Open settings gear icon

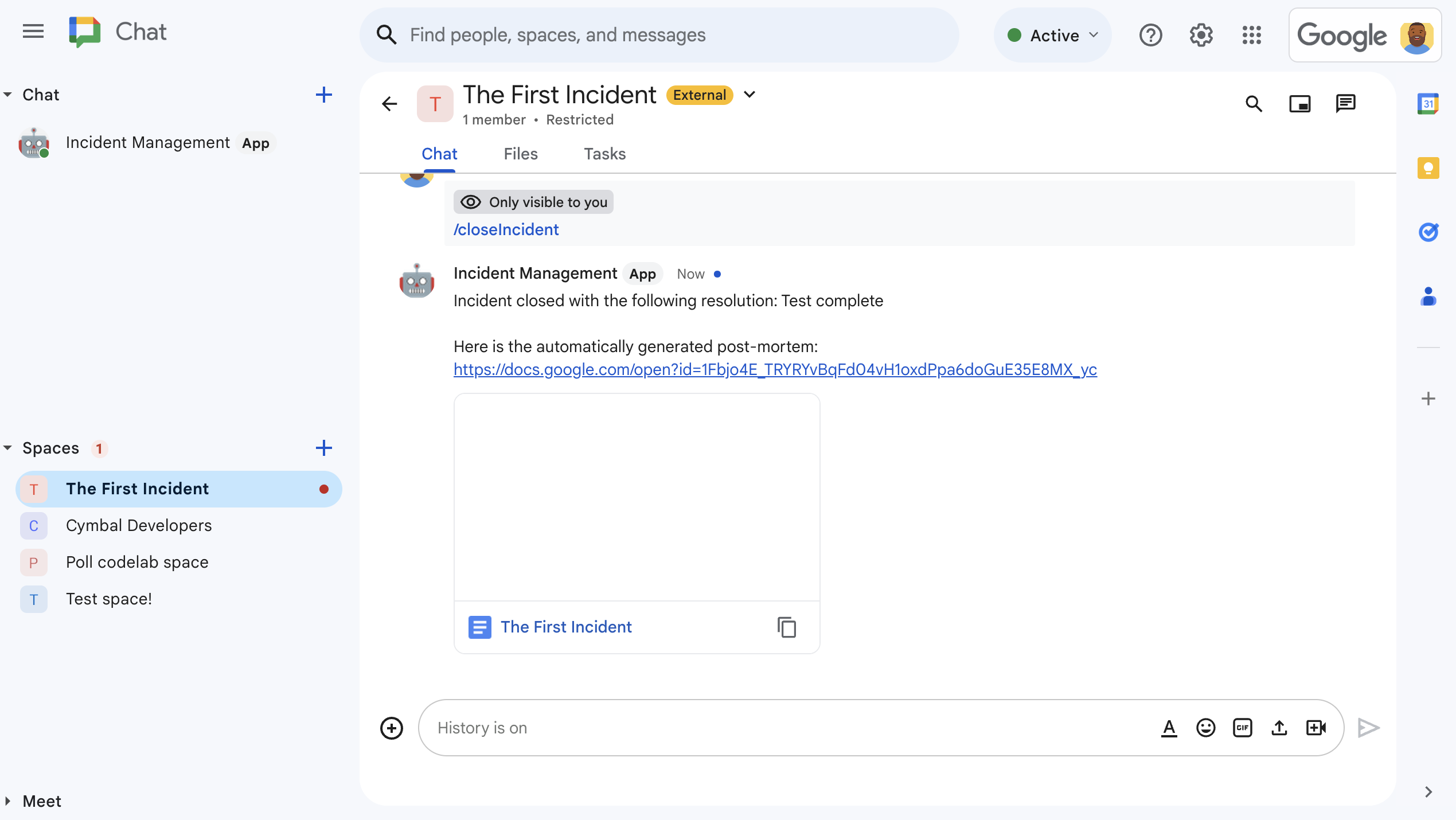pyautogui.click(x=1201, y=35)
